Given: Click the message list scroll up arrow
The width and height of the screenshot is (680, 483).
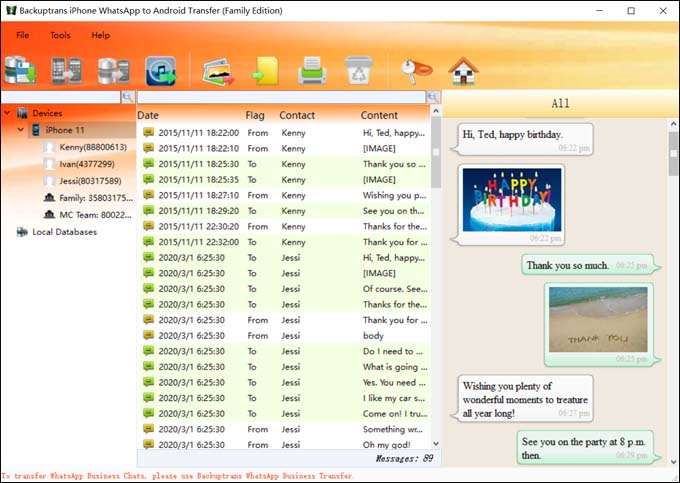Looking at the screenshot, I should (x=436, y=111).
